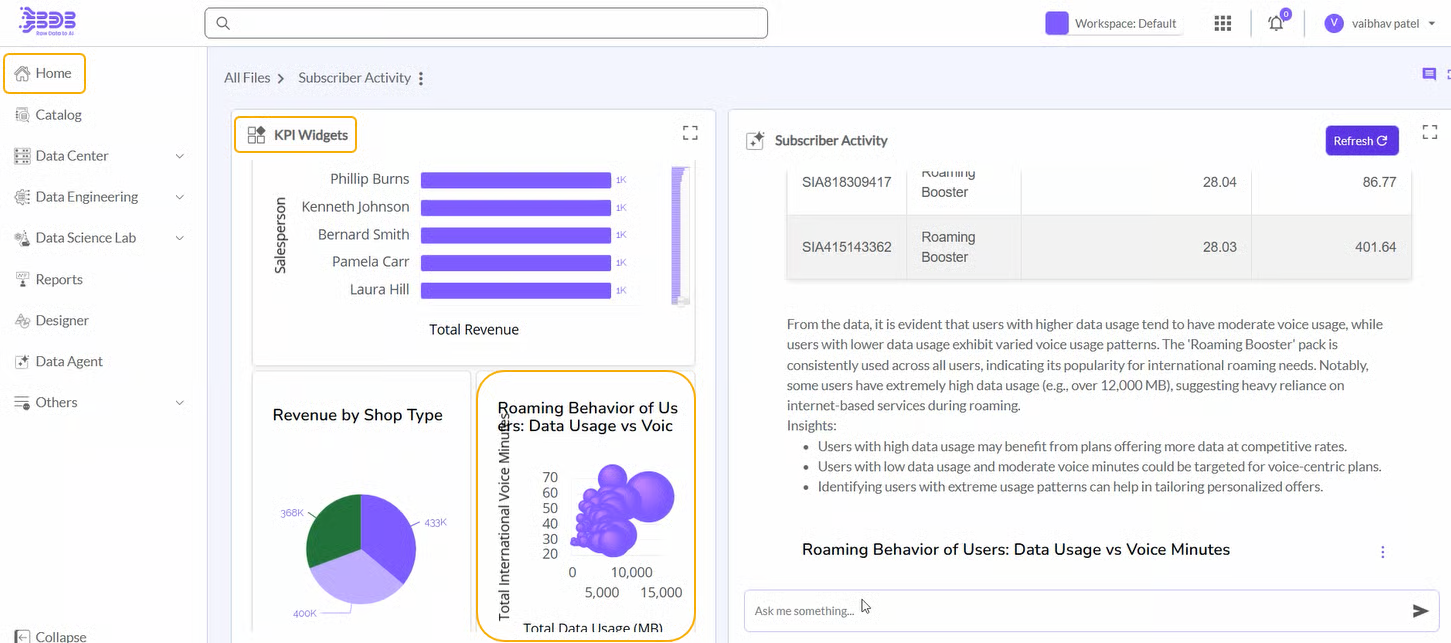The image size is (1451, 643).
Task: Open the Workspace: Default selector
Action: pyautogui.click(x=1113, y=23)
